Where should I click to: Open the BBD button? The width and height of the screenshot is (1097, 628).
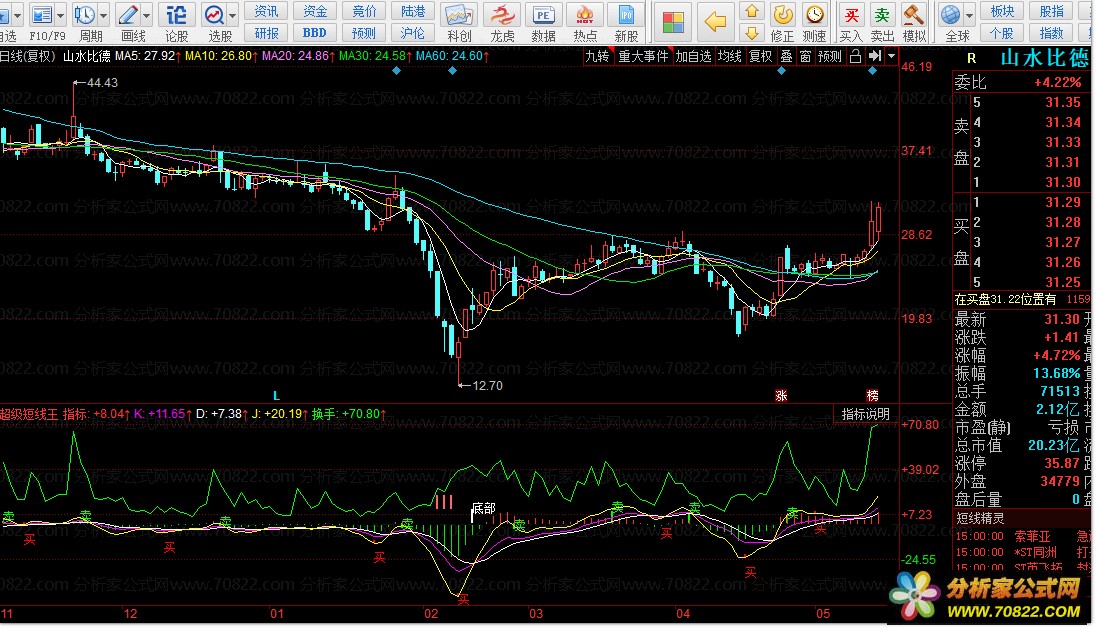315,33
